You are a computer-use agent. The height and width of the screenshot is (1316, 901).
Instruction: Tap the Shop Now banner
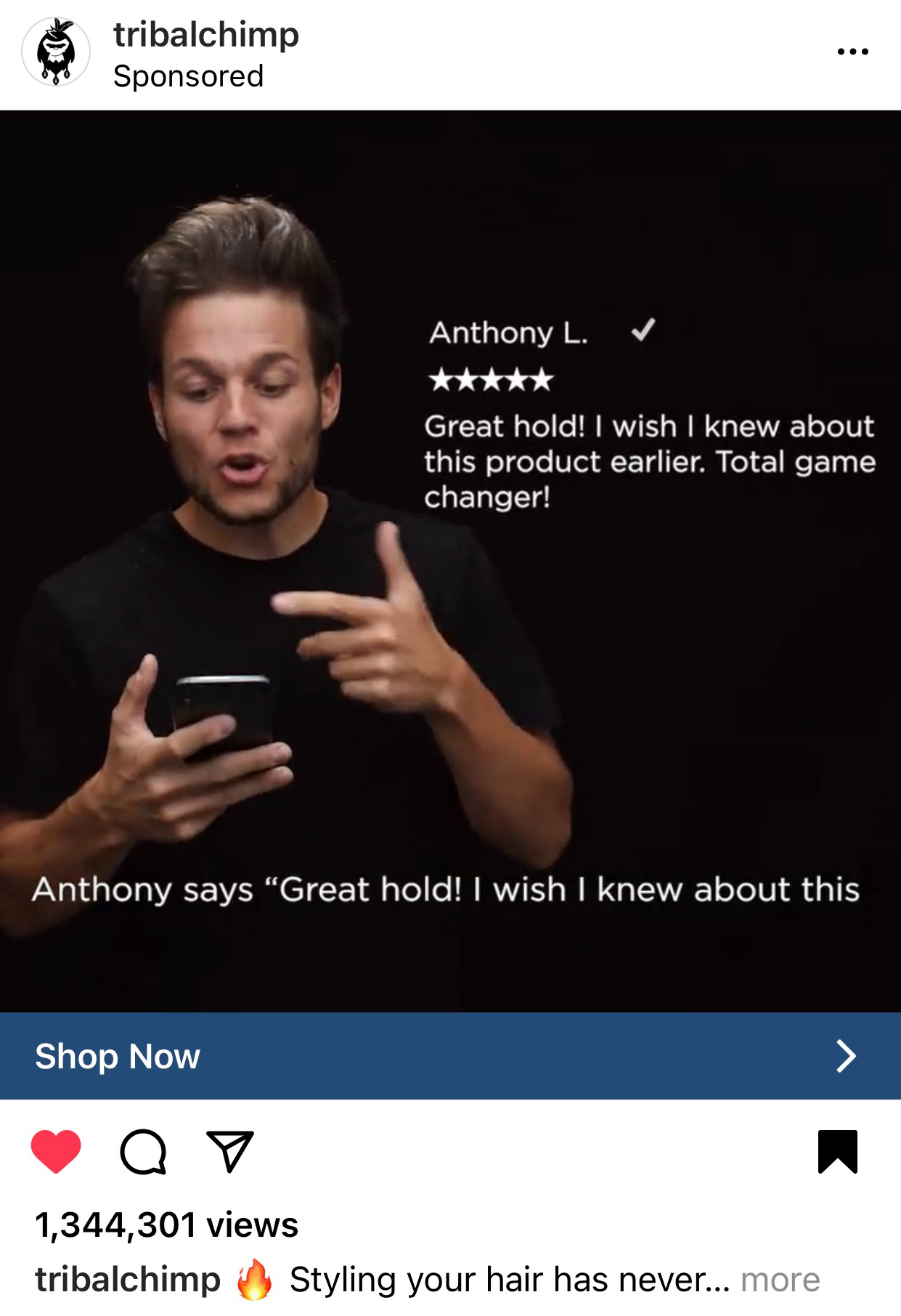tap(450, 1056)
